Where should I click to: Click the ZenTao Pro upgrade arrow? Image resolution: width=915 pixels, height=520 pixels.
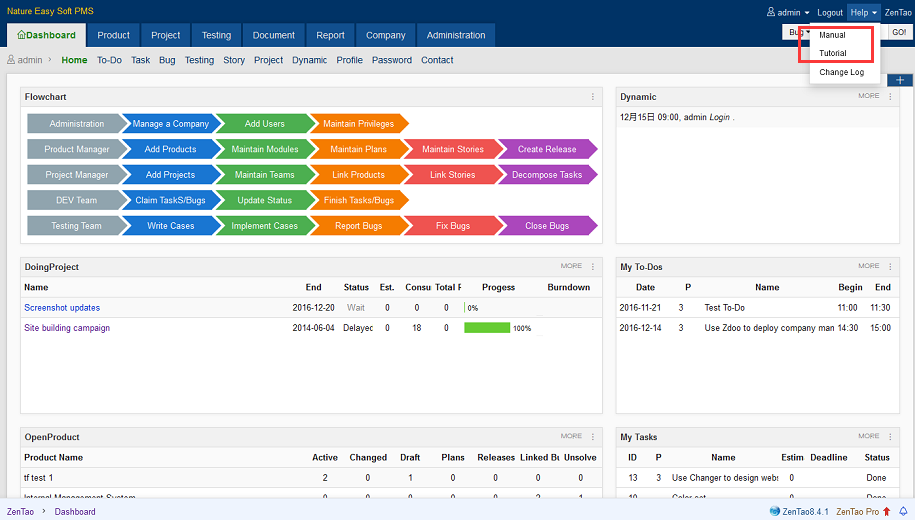click(886, 511)
